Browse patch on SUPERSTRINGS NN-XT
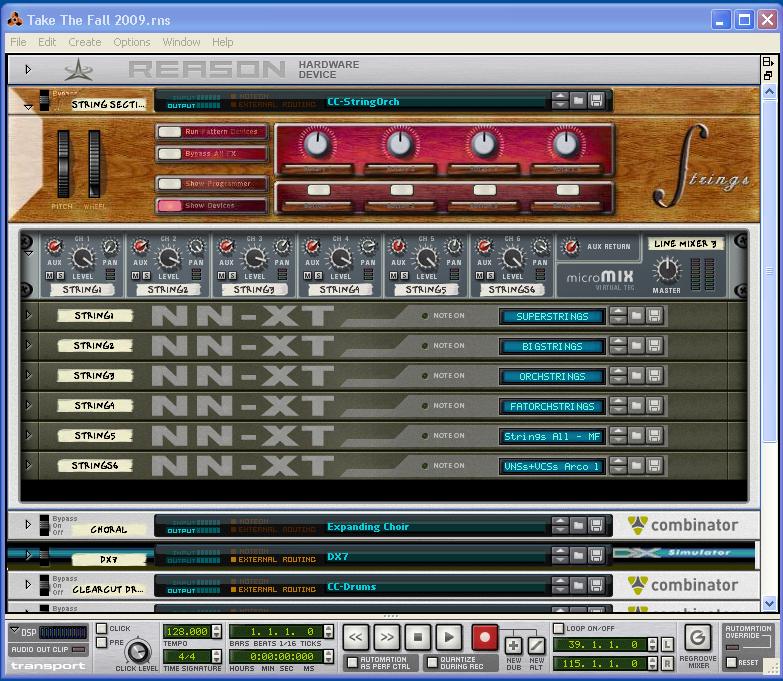783x681 pixels. [636, 316]
